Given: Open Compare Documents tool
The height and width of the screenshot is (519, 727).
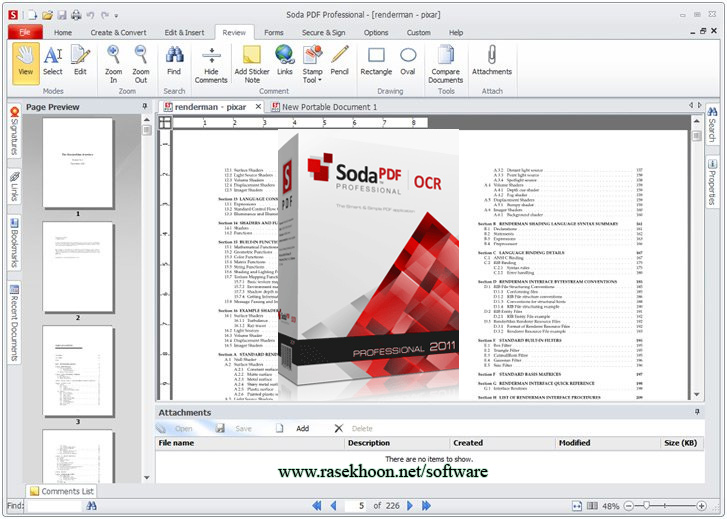Looking at the screenshot, I should point(446,62).
